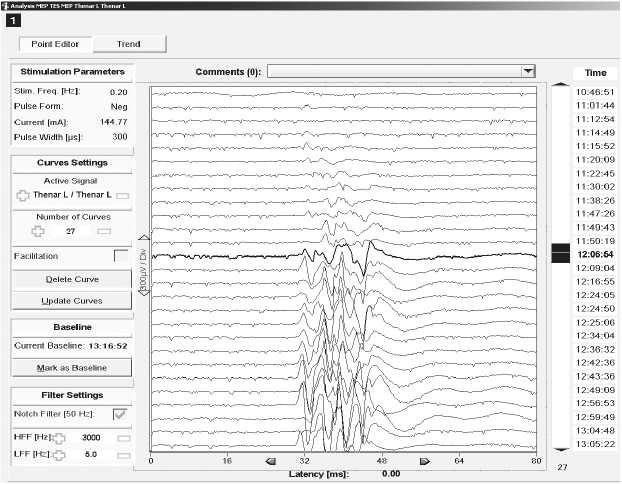The width and height of the screenshot is (622, 484).
Task: Increase the Number of Curves with plus icon
Action: pyautogui.click(x=38, y=231)
